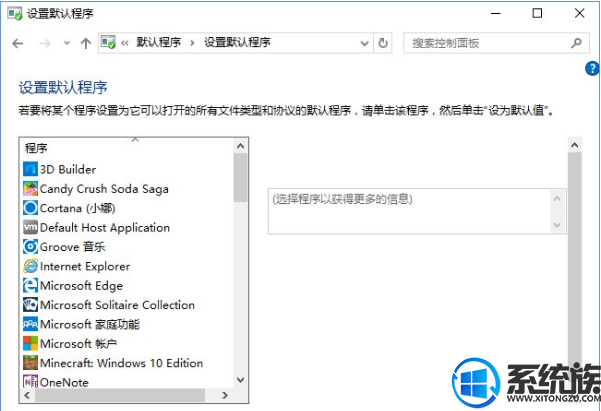This screenshot has width=601, height=411.
Task: Click the Microsoft 家庭功能 icon
Action: tap(30, 324)
